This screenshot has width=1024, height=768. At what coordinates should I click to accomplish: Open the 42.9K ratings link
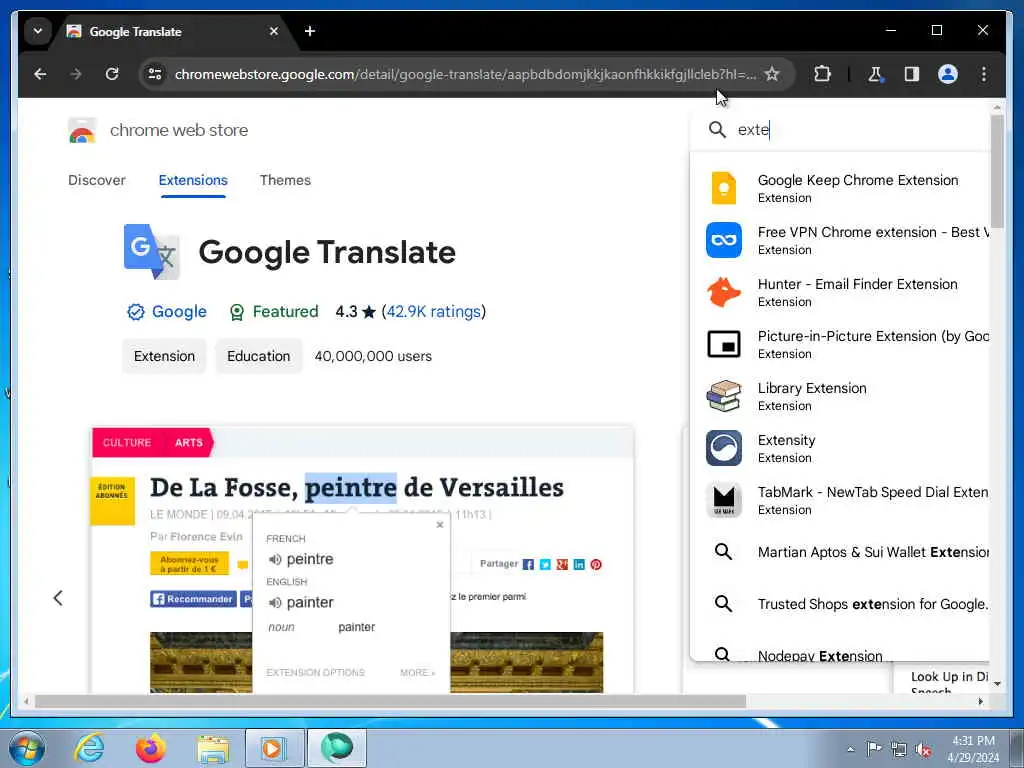(434, 312)
